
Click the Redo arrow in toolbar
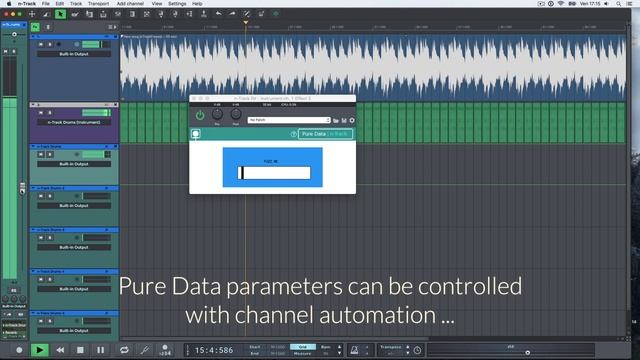point(232,14)
